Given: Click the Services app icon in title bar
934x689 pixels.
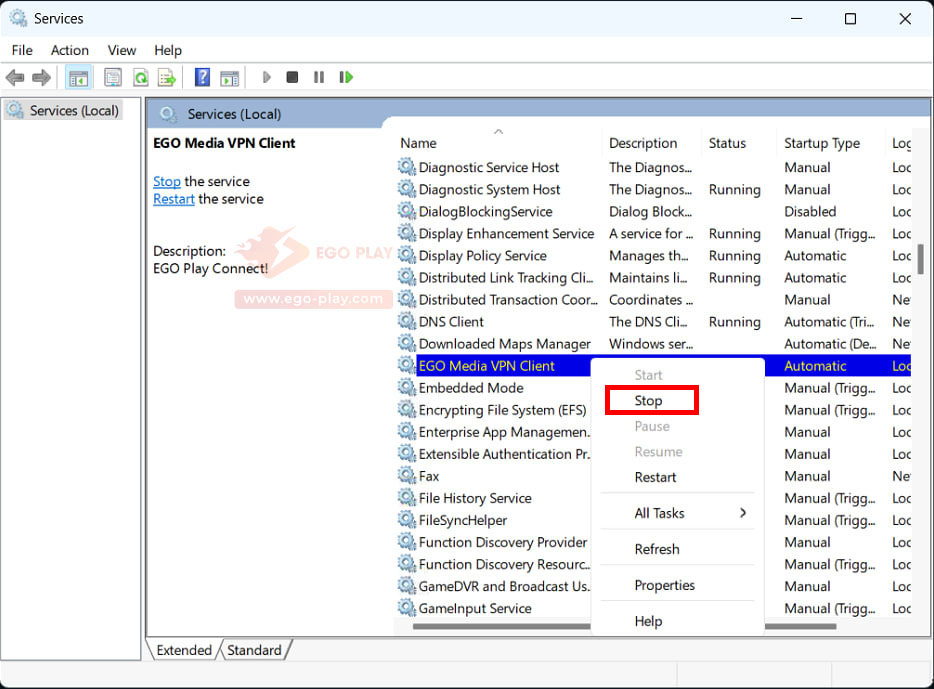Looking at the screenshot, I should pos(18,18).
